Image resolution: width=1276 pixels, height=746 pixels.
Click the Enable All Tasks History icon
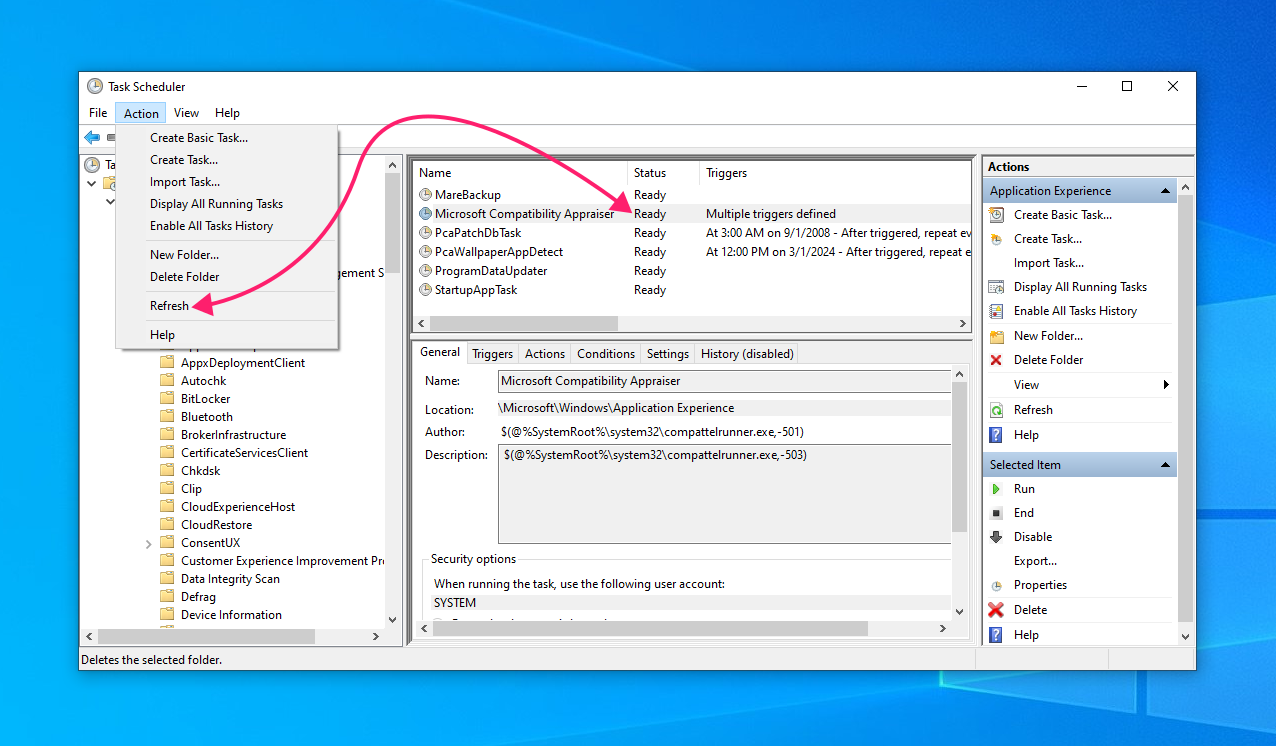click(996, 311)
